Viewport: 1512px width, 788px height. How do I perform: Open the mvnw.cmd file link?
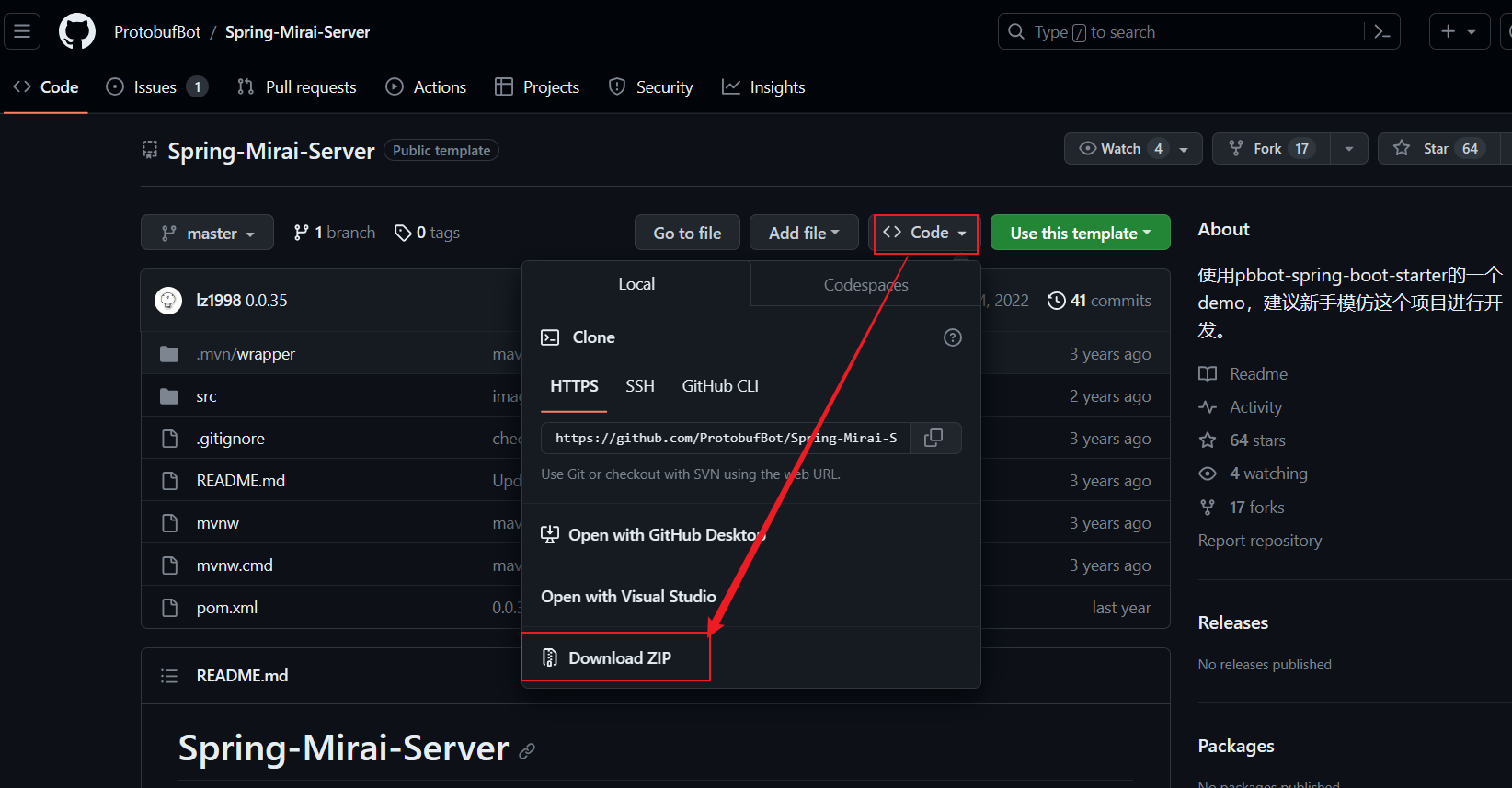point(235,565)
